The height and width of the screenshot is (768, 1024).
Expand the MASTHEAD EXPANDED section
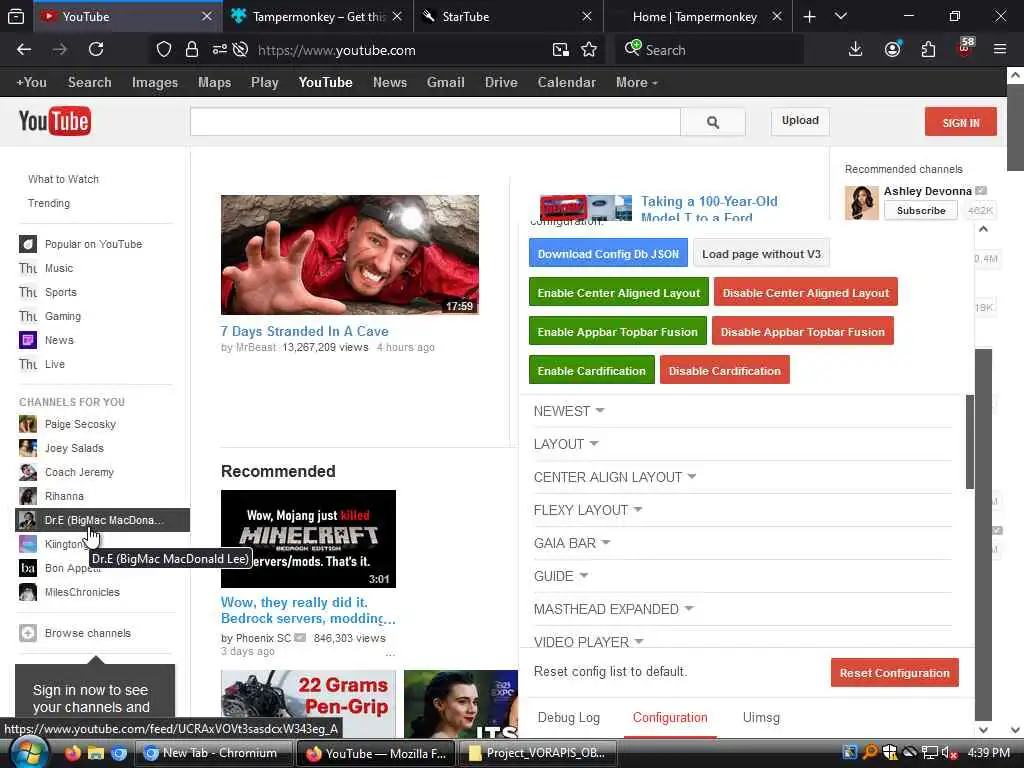(613, 609)
